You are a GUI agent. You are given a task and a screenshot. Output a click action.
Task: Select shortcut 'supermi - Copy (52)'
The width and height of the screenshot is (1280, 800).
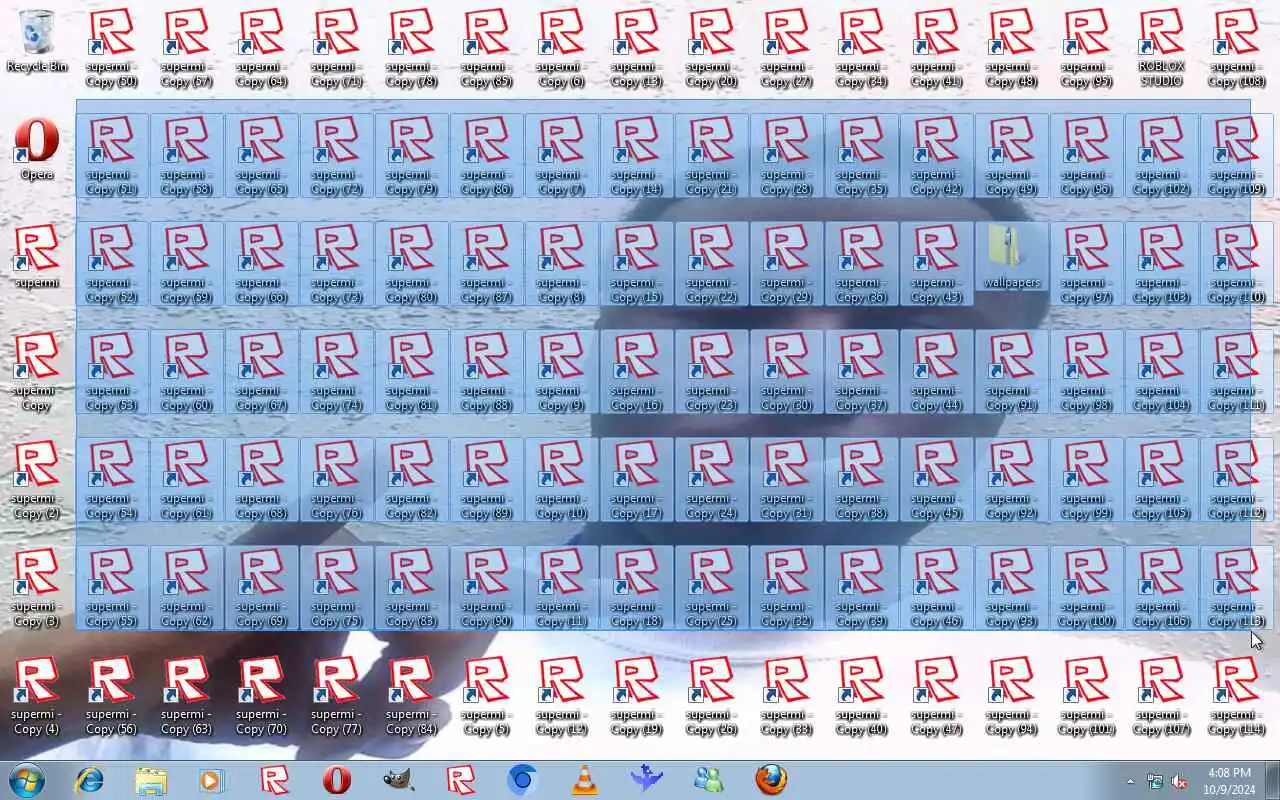(x=112, y=264)
